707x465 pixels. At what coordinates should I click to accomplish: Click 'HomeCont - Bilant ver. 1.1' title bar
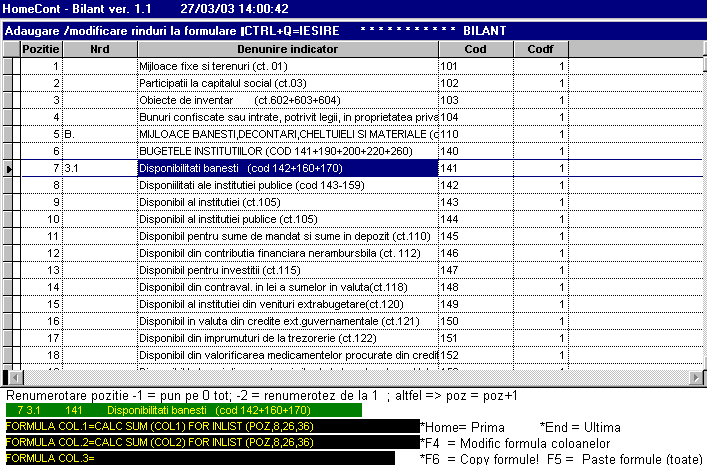pos(77,9)
